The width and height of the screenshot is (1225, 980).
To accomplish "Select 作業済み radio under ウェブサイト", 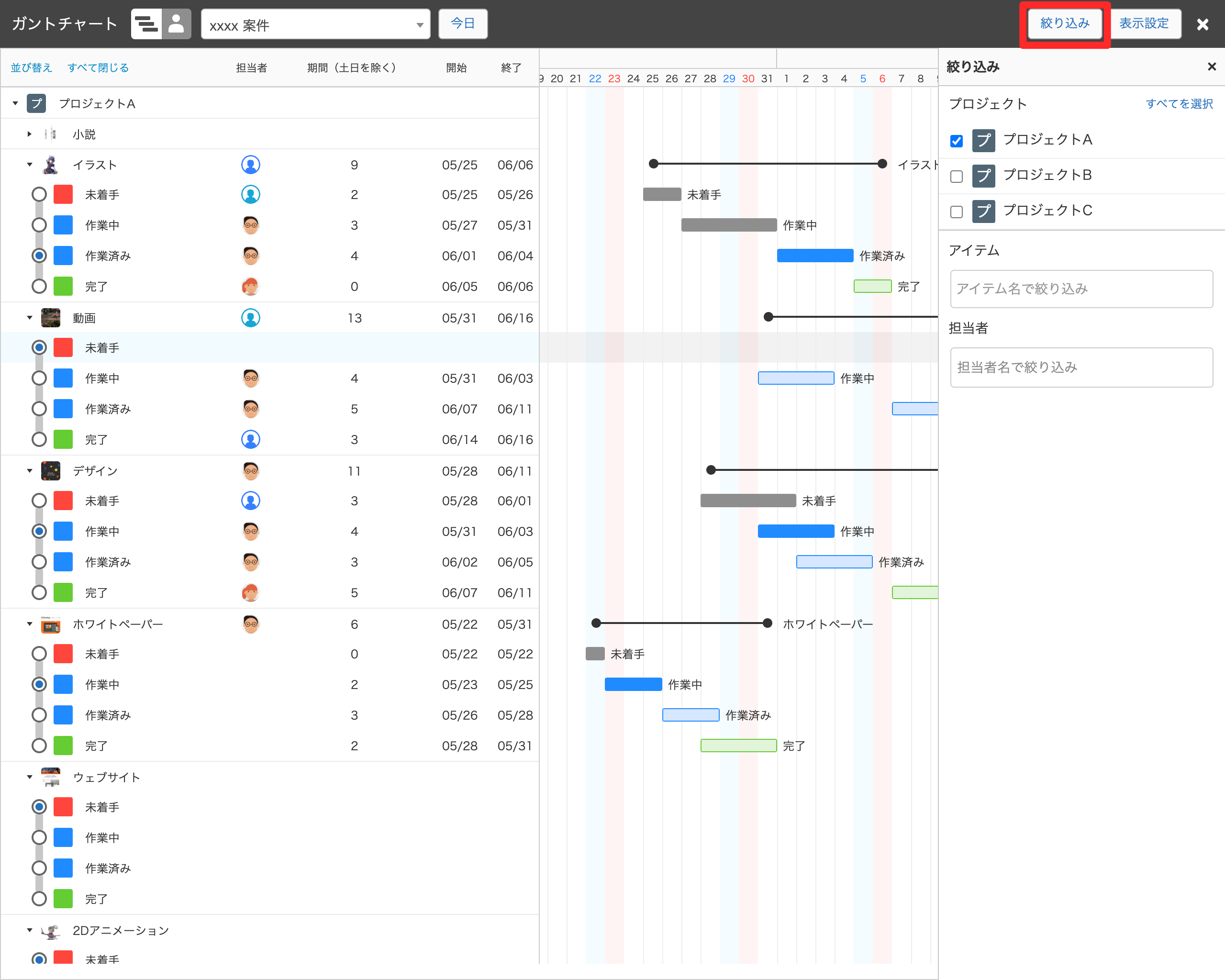I will pyautogui.click(x=39, y=868).
